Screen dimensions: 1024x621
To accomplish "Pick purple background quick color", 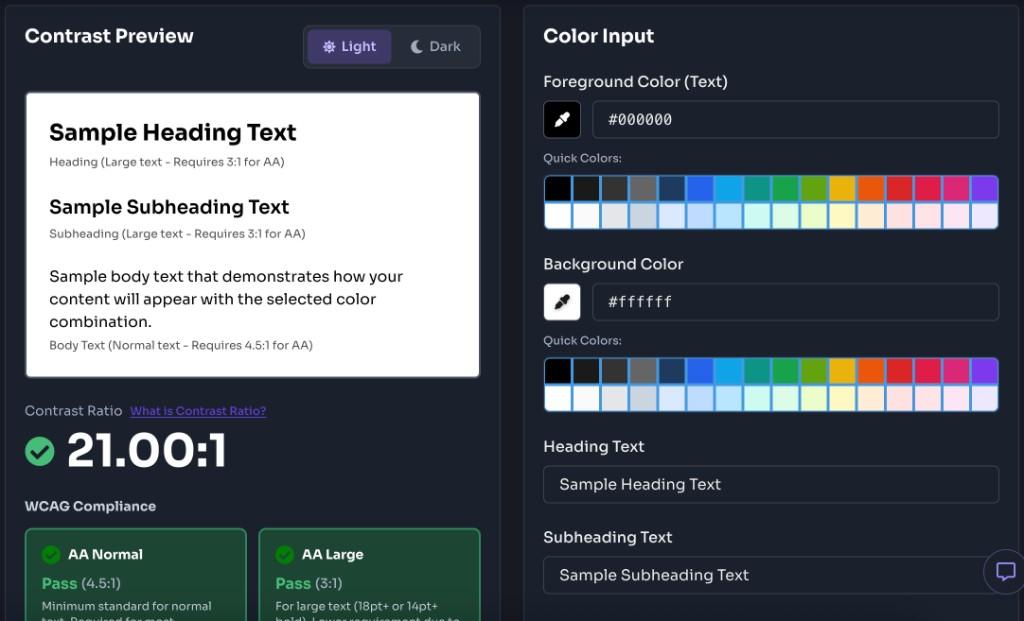I will pyautogui.click(x=984, y=371).
